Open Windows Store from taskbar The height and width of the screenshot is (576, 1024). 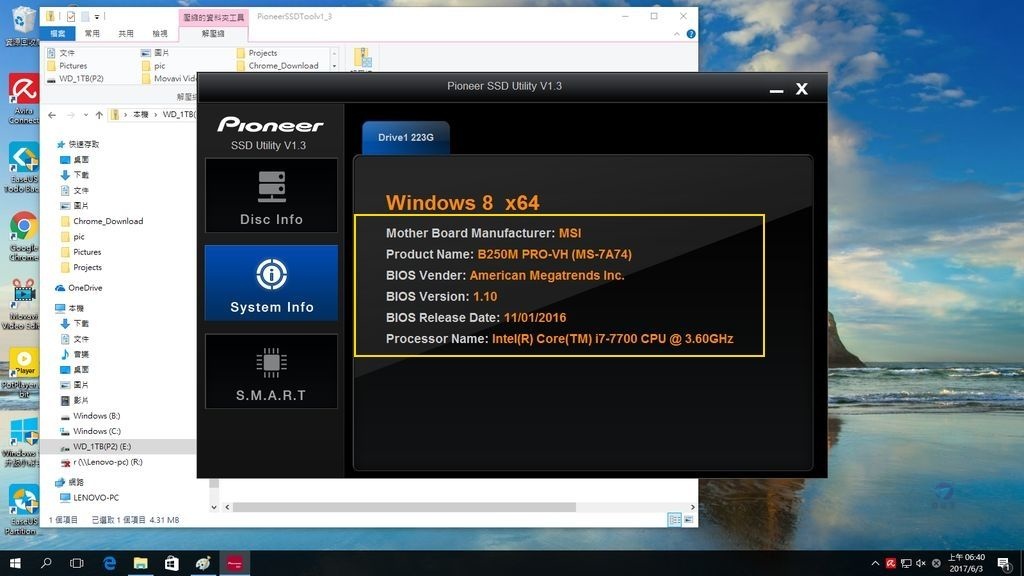(x=172, y=563)
